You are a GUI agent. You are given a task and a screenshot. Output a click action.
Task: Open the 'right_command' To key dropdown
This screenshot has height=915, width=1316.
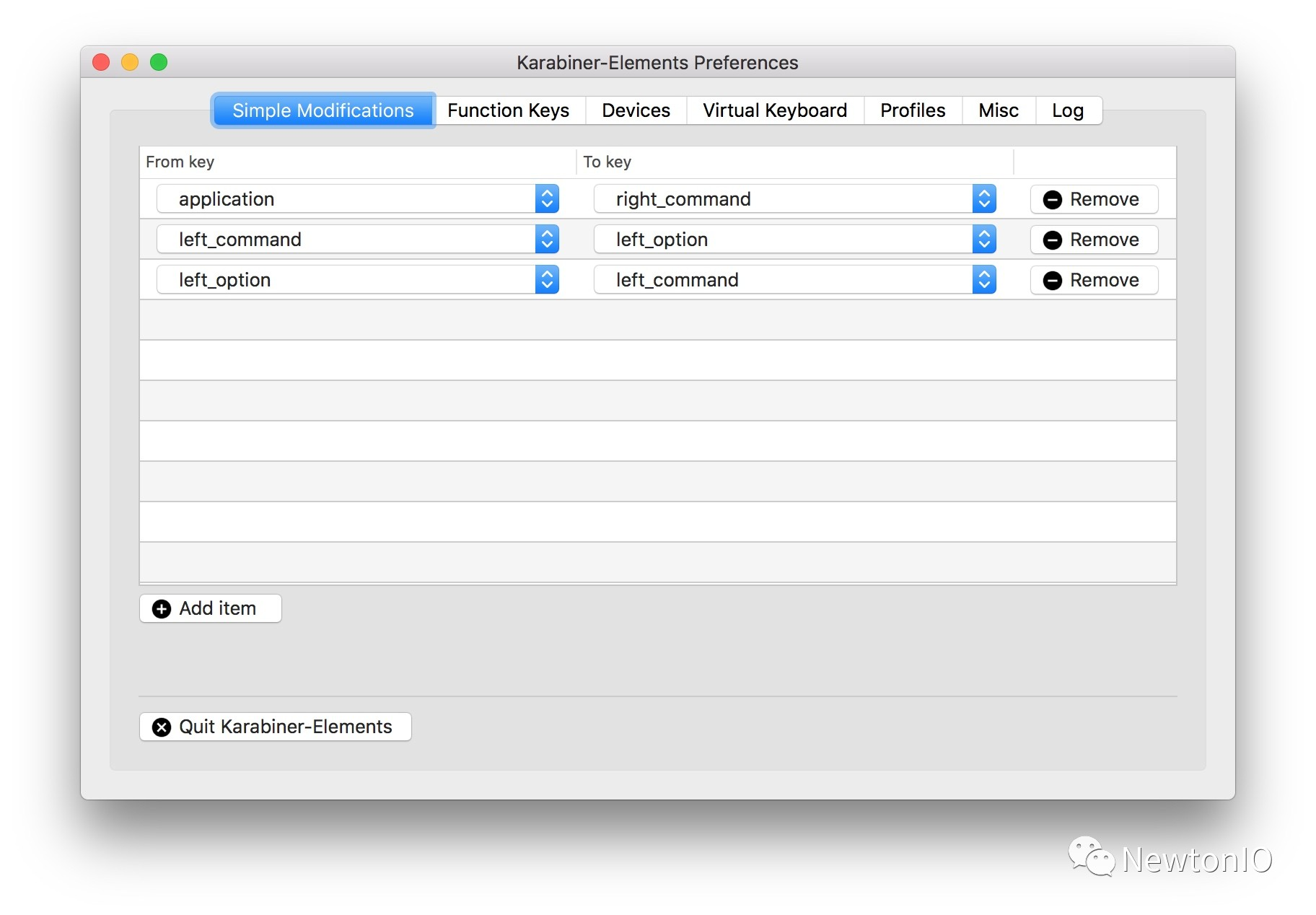[795, 198]
